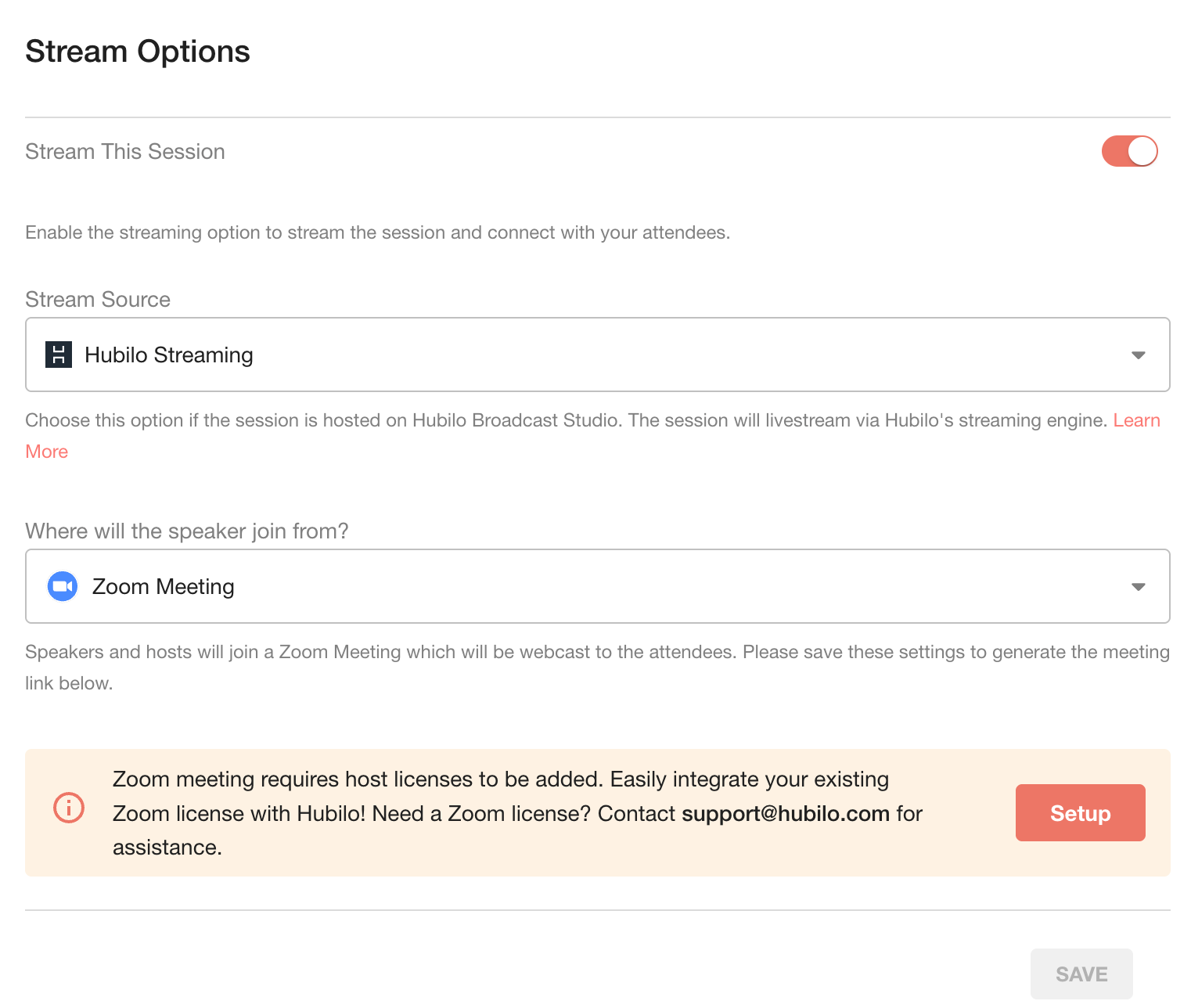The height and width of the screenshot is (1008, 1191).
Task: Click the support@hubilo.com email address
Action: pyautogui.click(x=785, y=814)
